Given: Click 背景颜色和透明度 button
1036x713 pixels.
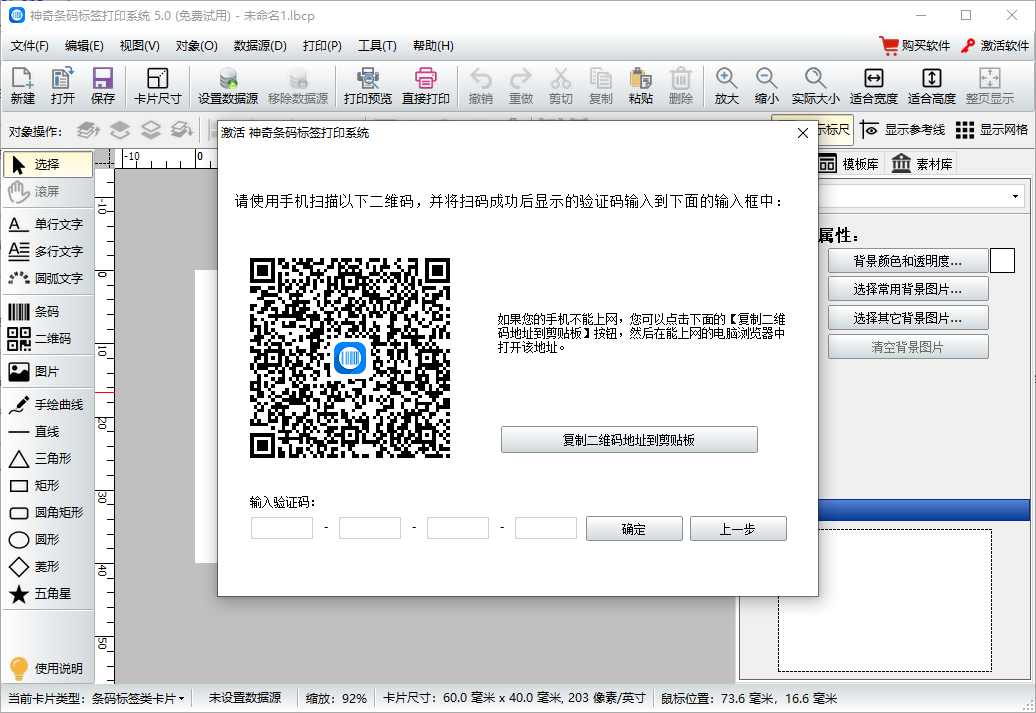Looking at the screenshot, I should coord(908,261).
